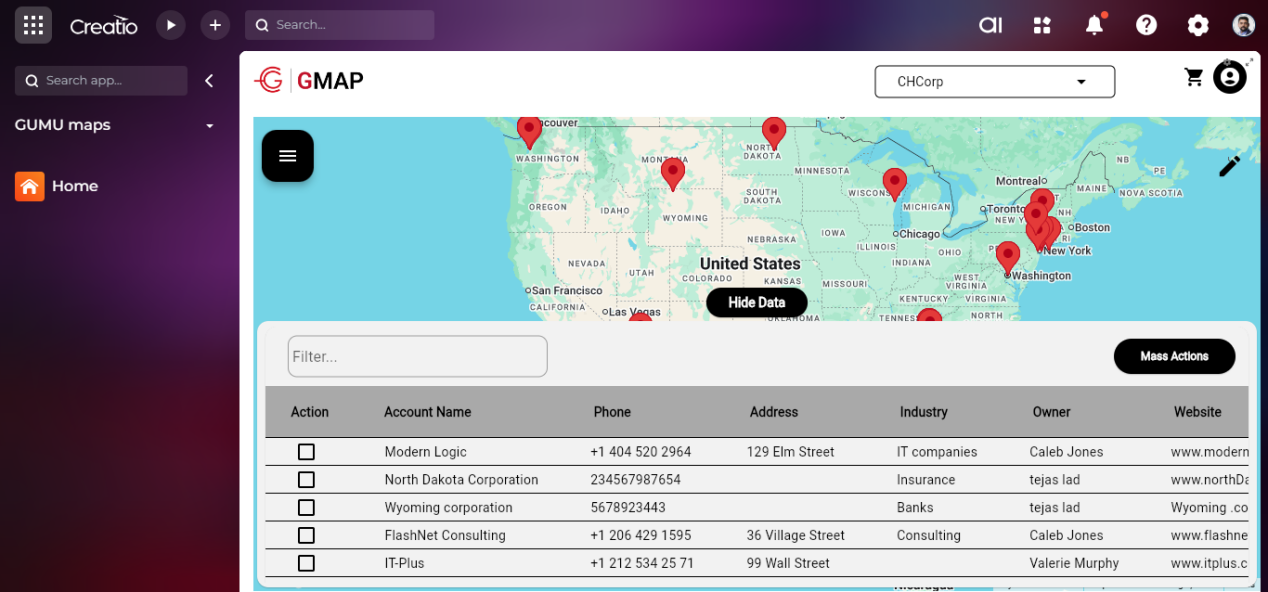Viewport: 1268px width, 592px height.
Task: Click the plus add new icon
Action: [x=215, y=25]
